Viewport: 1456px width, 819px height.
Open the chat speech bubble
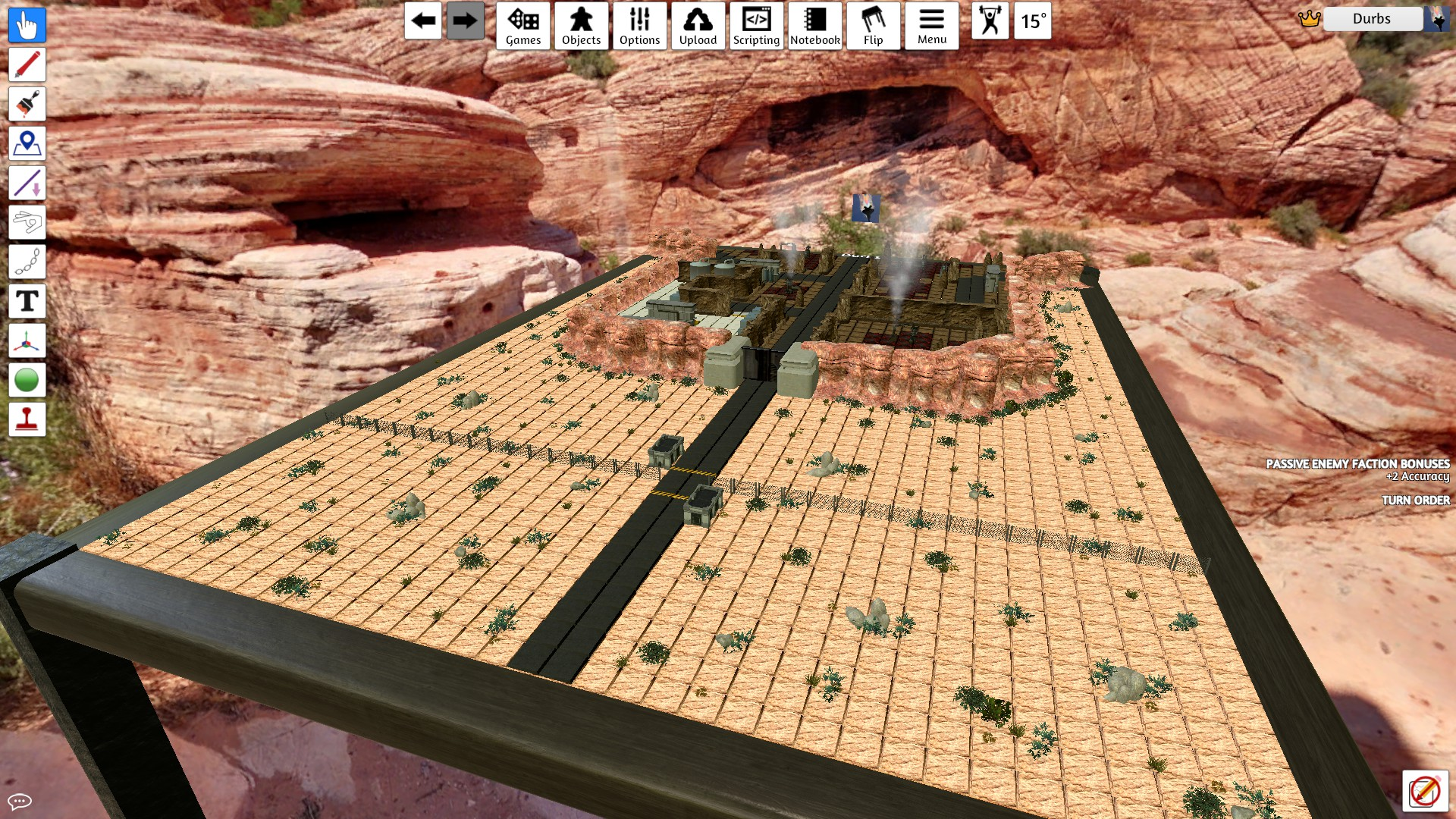pos(19,801)
